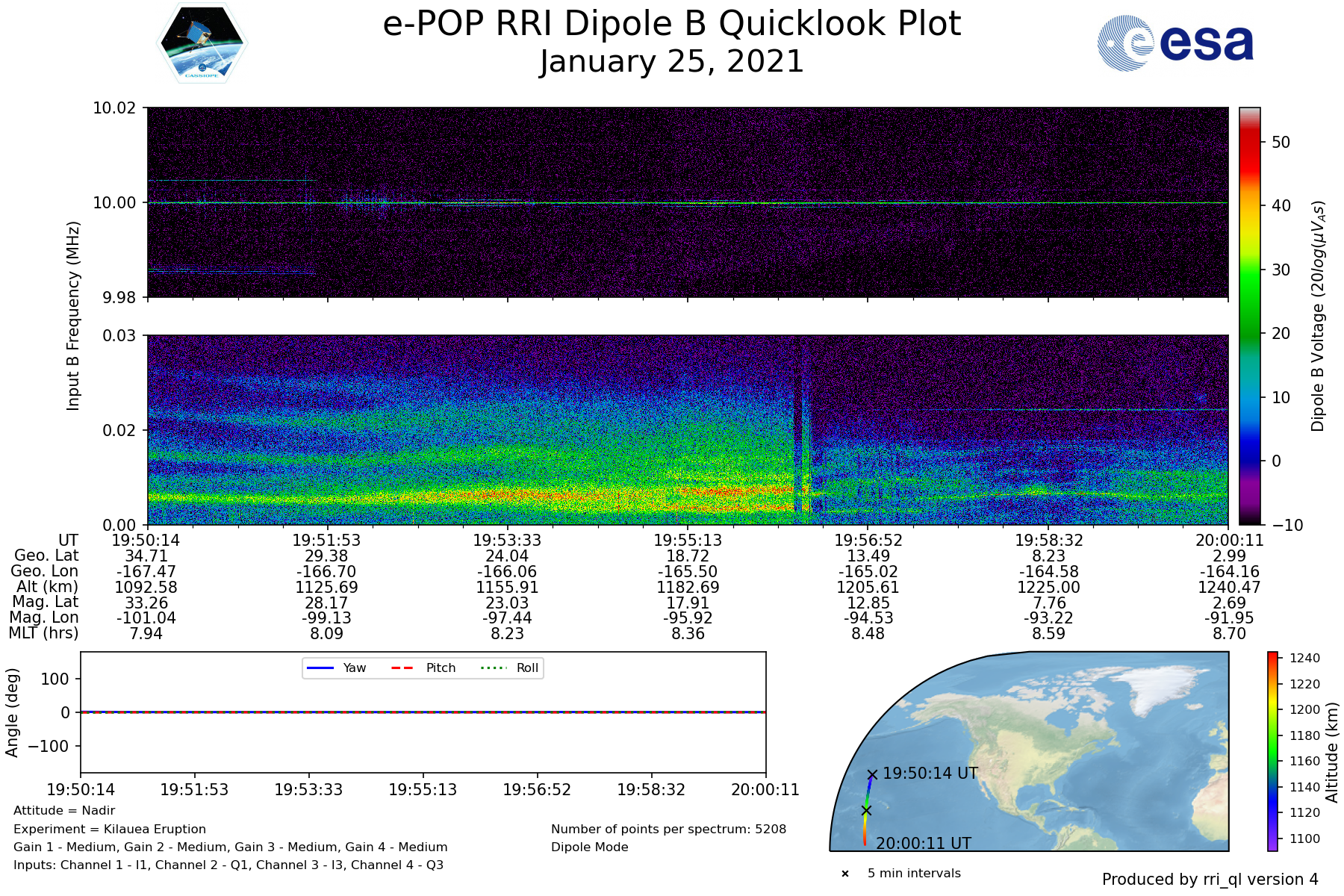This screenshot has width=1344, height=896.
Task: Click the 'Input B Frequency (MHz)' axis label
Action: (x=73, y=316)
